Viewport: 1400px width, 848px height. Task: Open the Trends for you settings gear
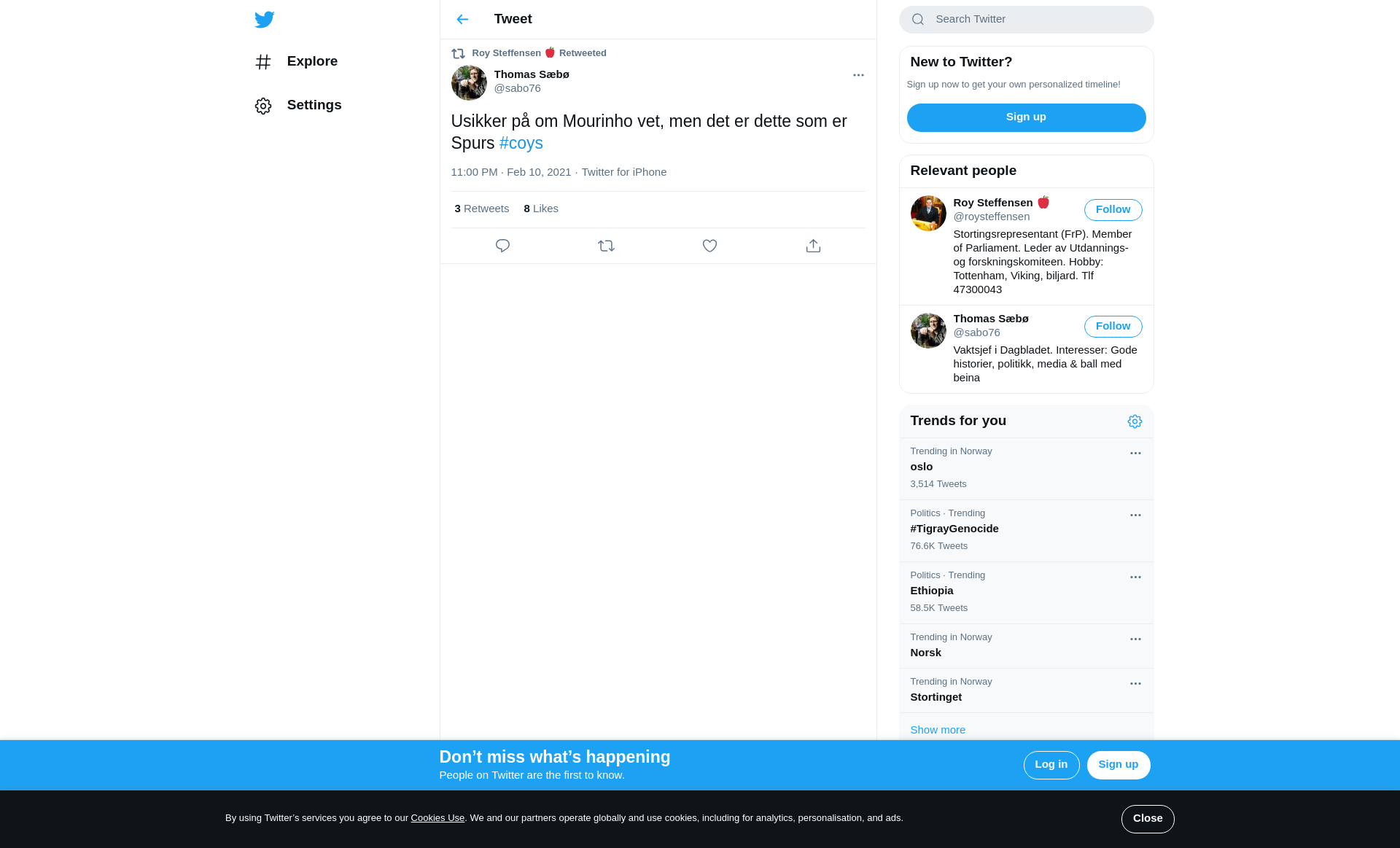click(1135, 421)
